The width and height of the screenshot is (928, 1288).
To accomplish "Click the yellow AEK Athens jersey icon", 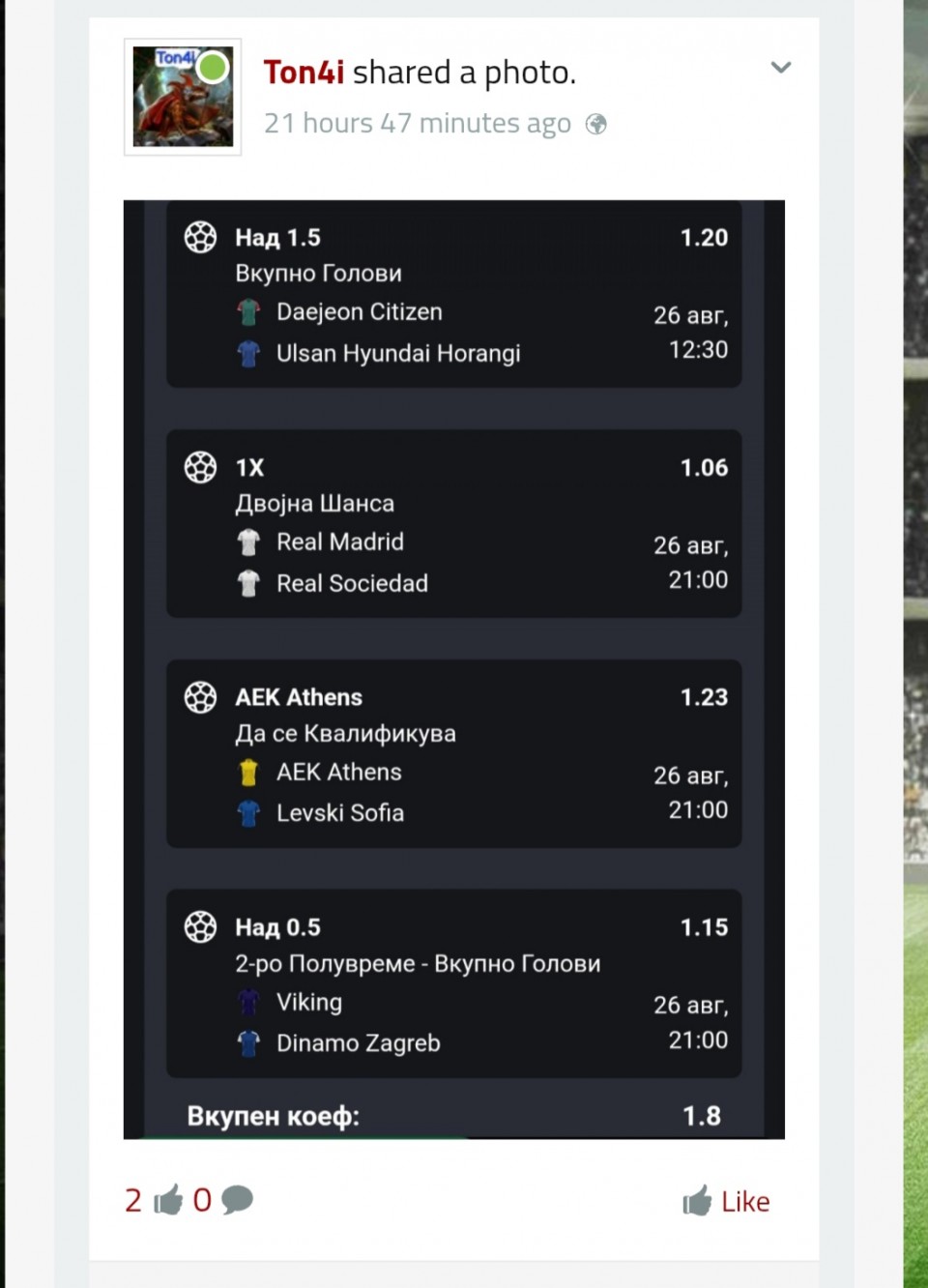I will [x=249, y=773].
